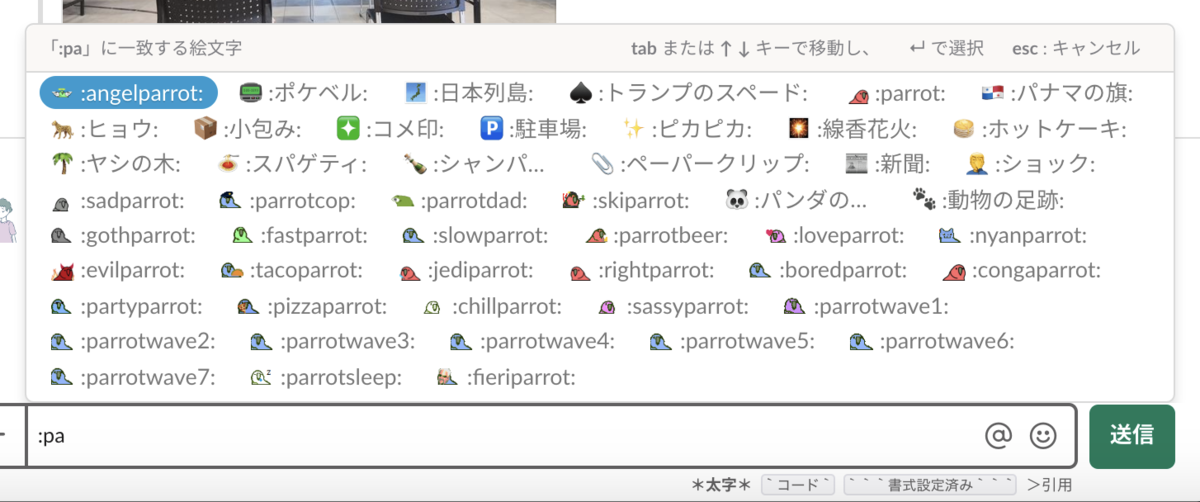Choose the :ピカピカ: sparkles emoji
Viewport: 1200px width, 502px height.
click(688, 129)
